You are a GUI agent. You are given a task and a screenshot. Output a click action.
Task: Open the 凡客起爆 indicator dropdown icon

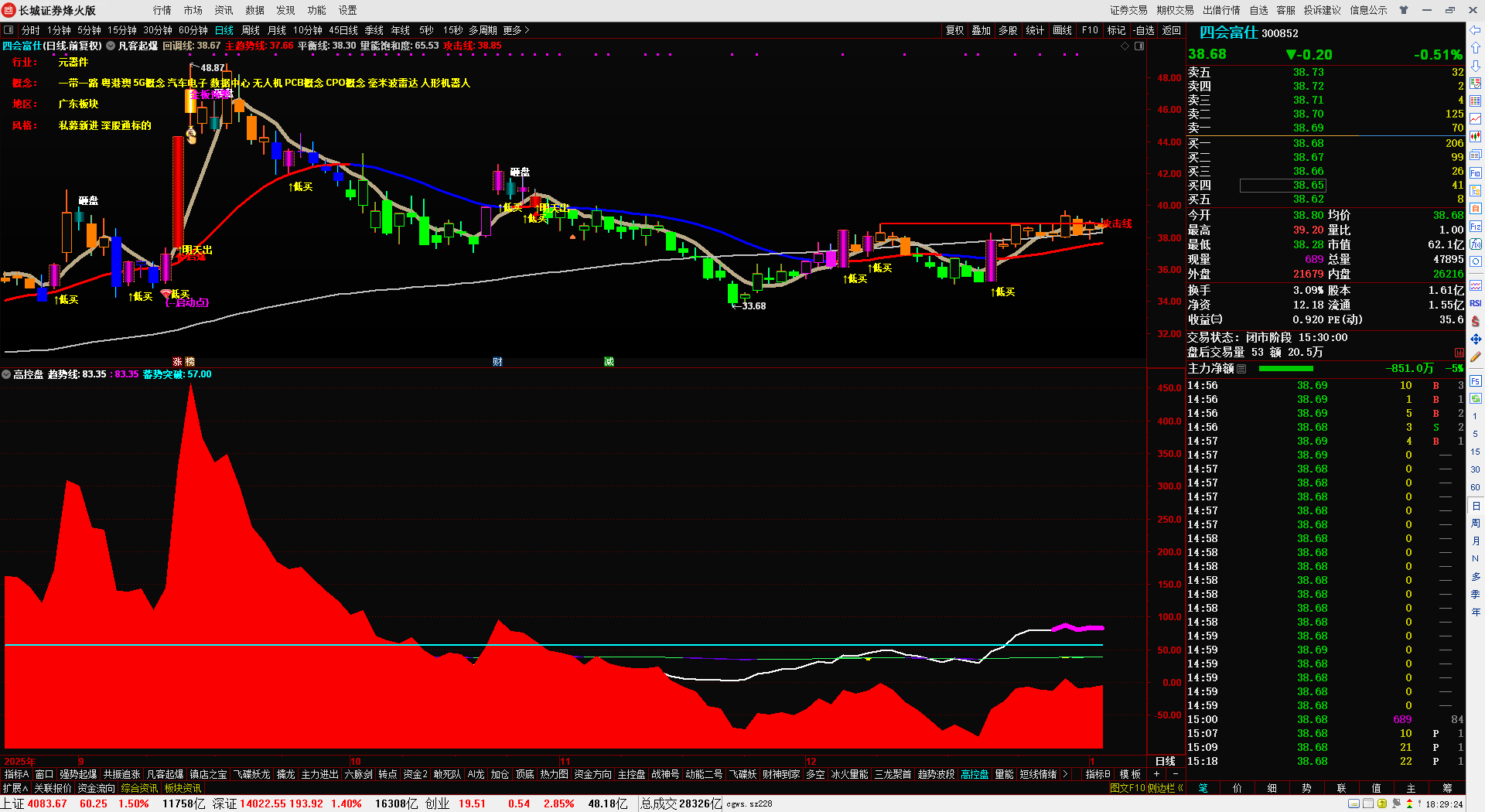pyautogui.click(x=111, y=46)
